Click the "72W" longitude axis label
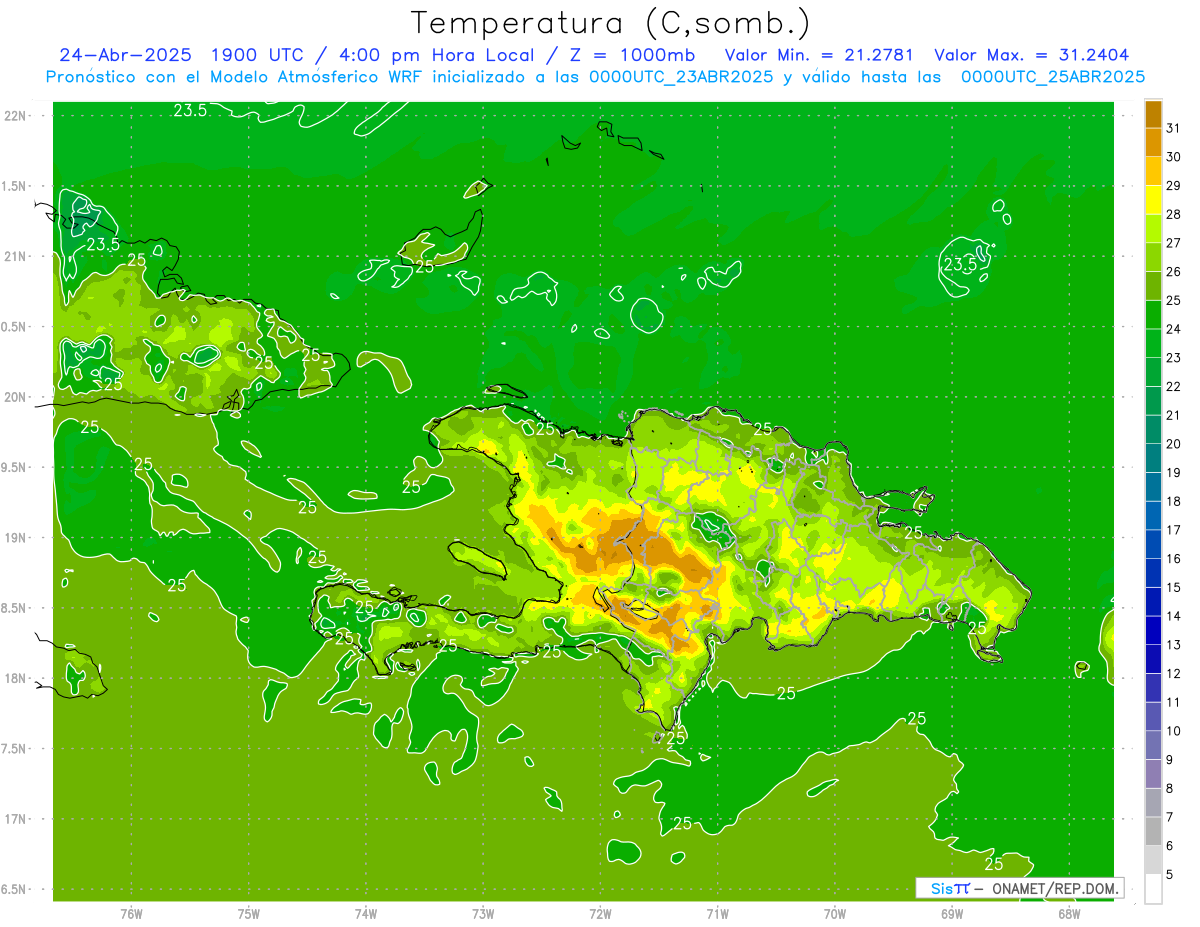The height and width of the screenshot is (927, 1200). (x=600, y=913)
